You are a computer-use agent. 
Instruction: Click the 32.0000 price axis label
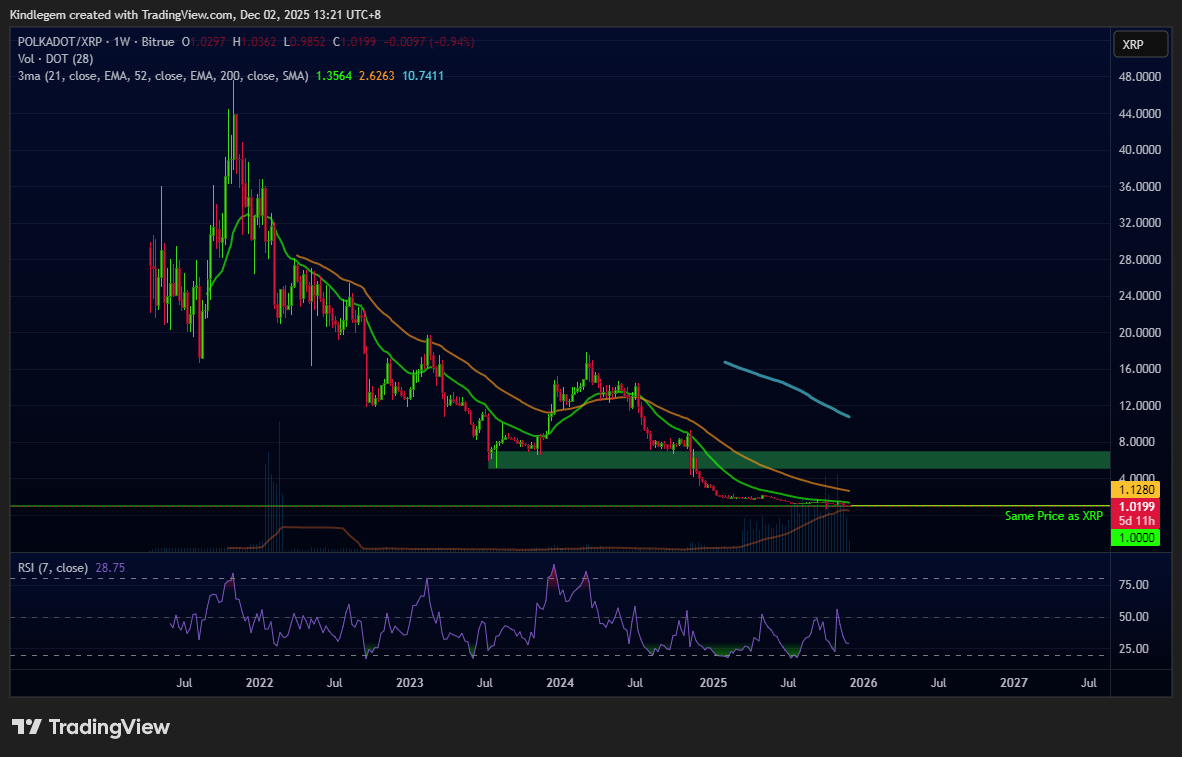click(x=1139, y=222)
